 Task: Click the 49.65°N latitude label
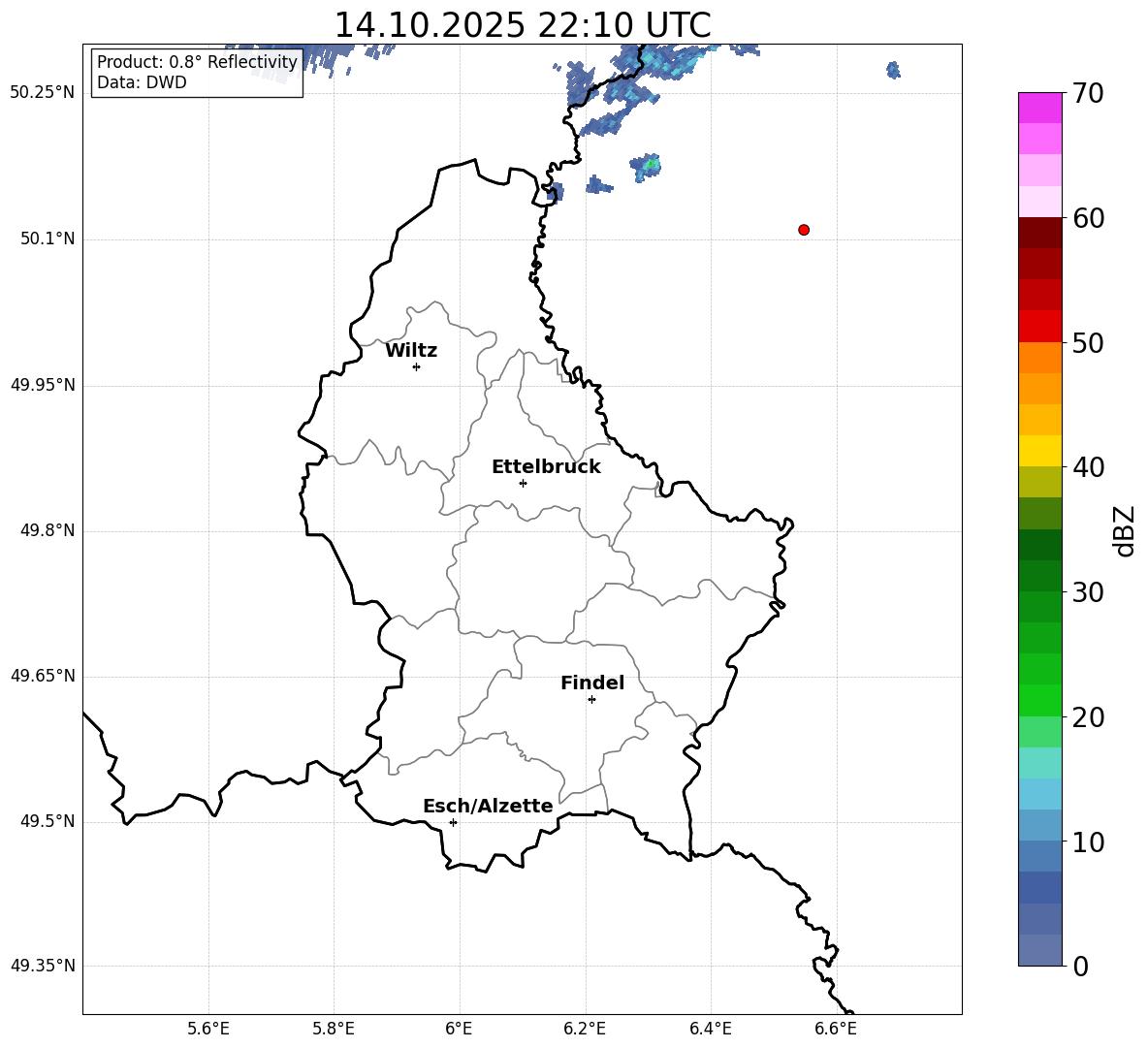(x=43, y=676)
